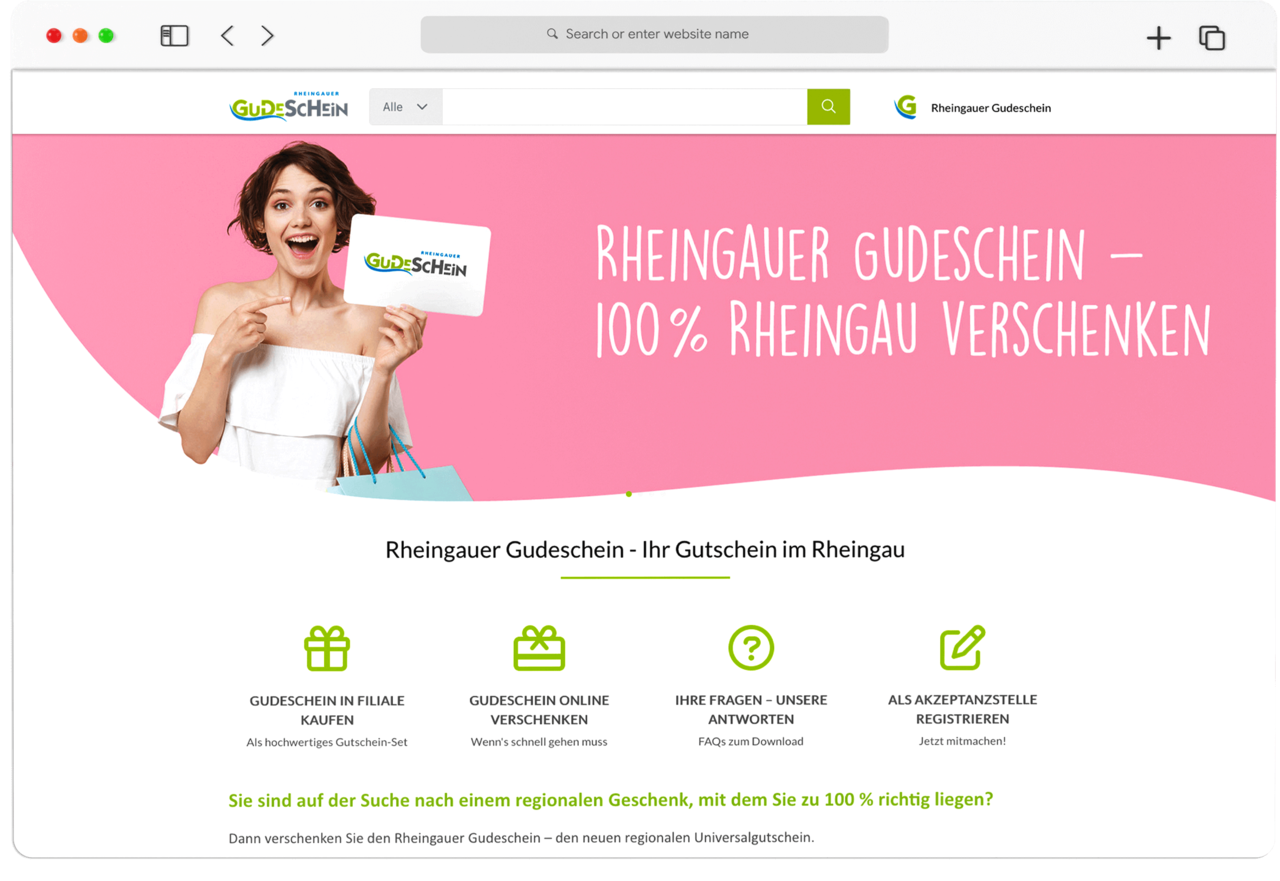Click the hero headline Rheingauer Gudeschein
The height and width of the screenshot is (881, 1280).
(902, 292)
